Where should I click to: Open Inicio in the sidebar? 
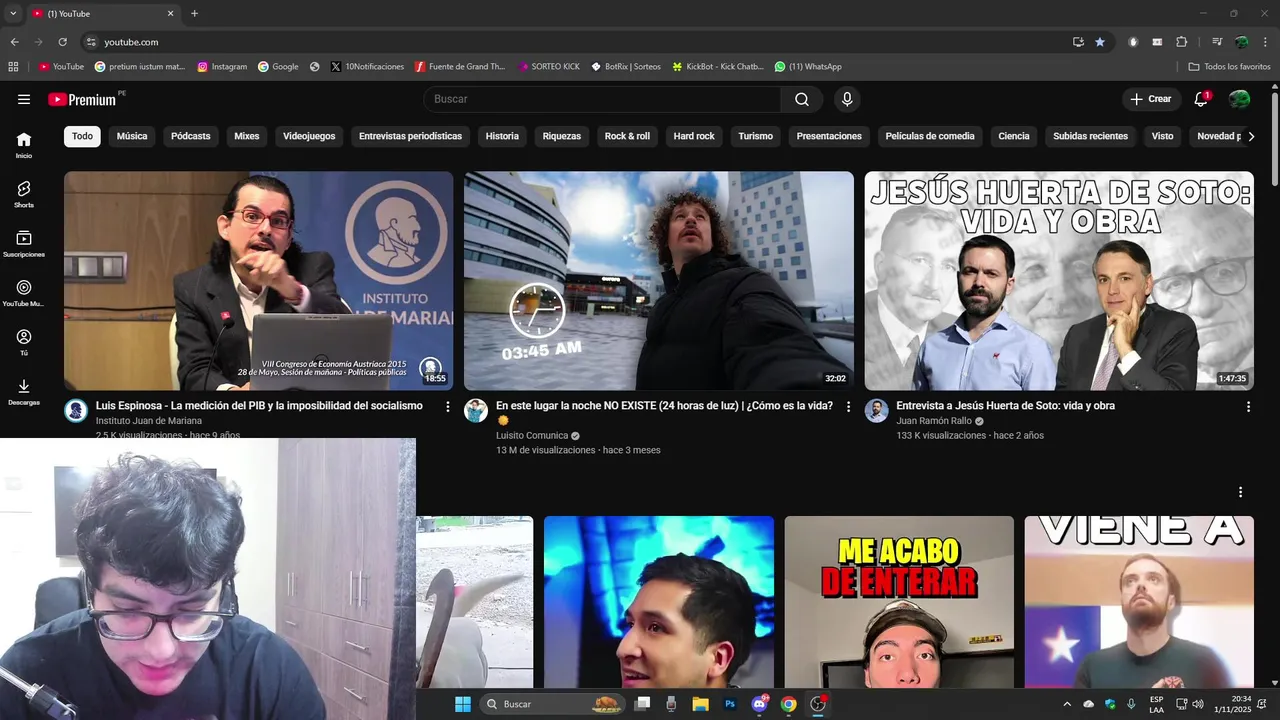24,145
